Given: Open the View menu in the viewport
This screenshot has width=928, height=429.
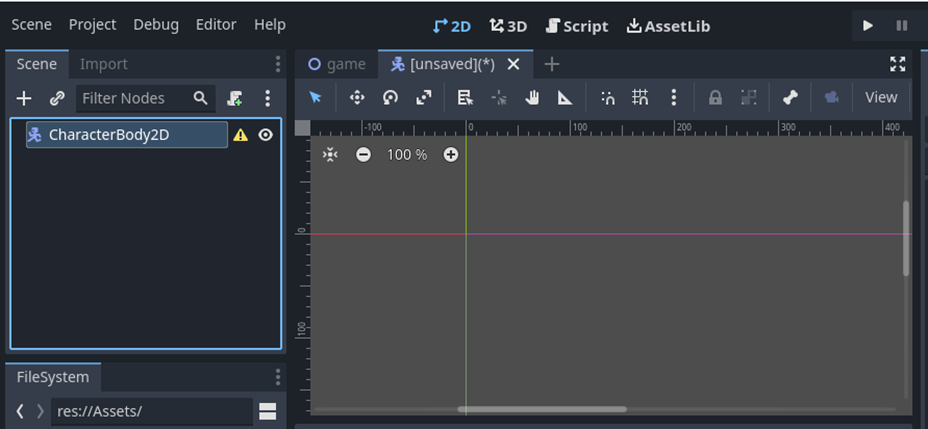Looking at the screenshot, I should [881, 98].
